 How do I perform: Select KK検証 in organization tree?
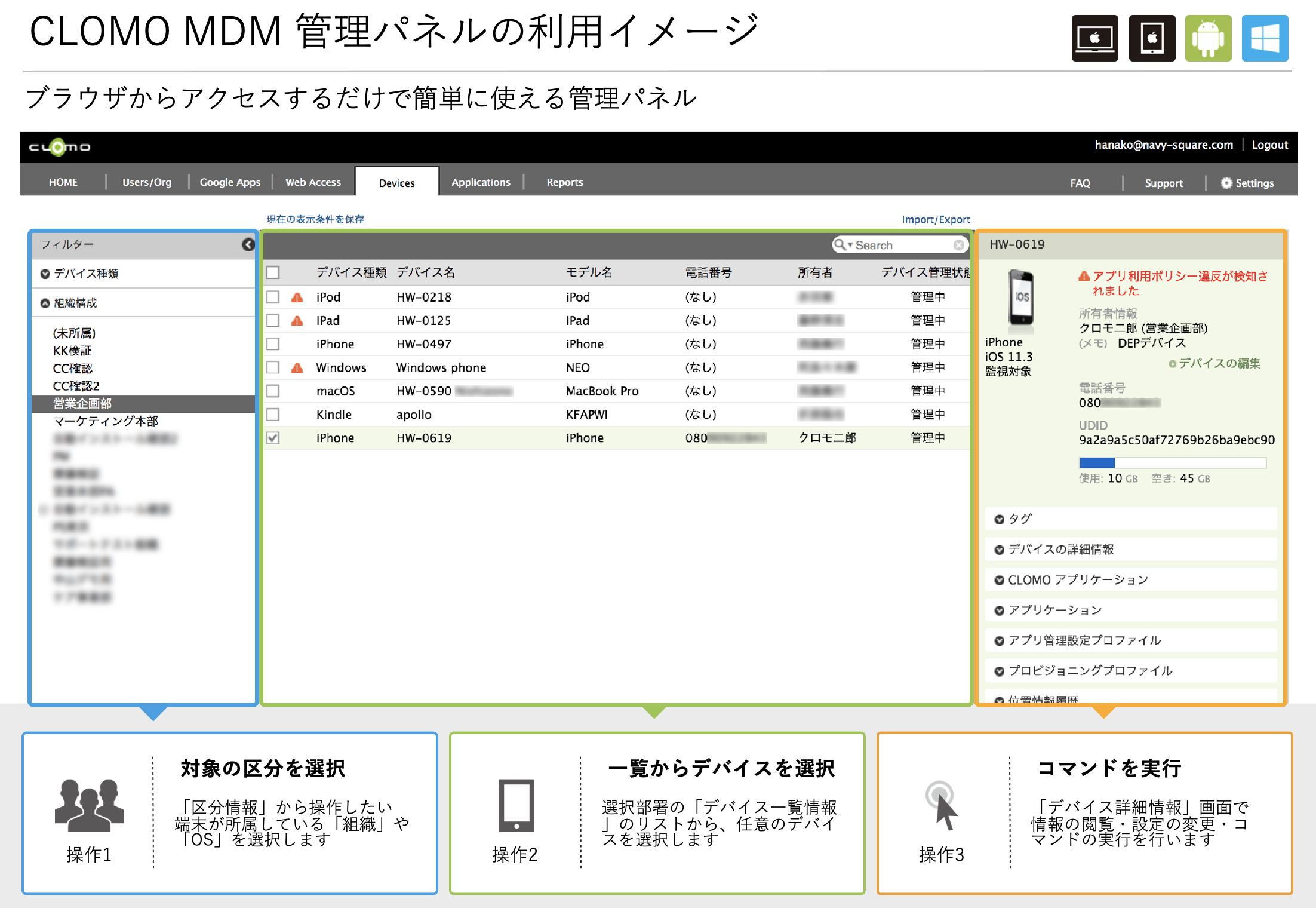pyautogui.click(x=72, y=351)
